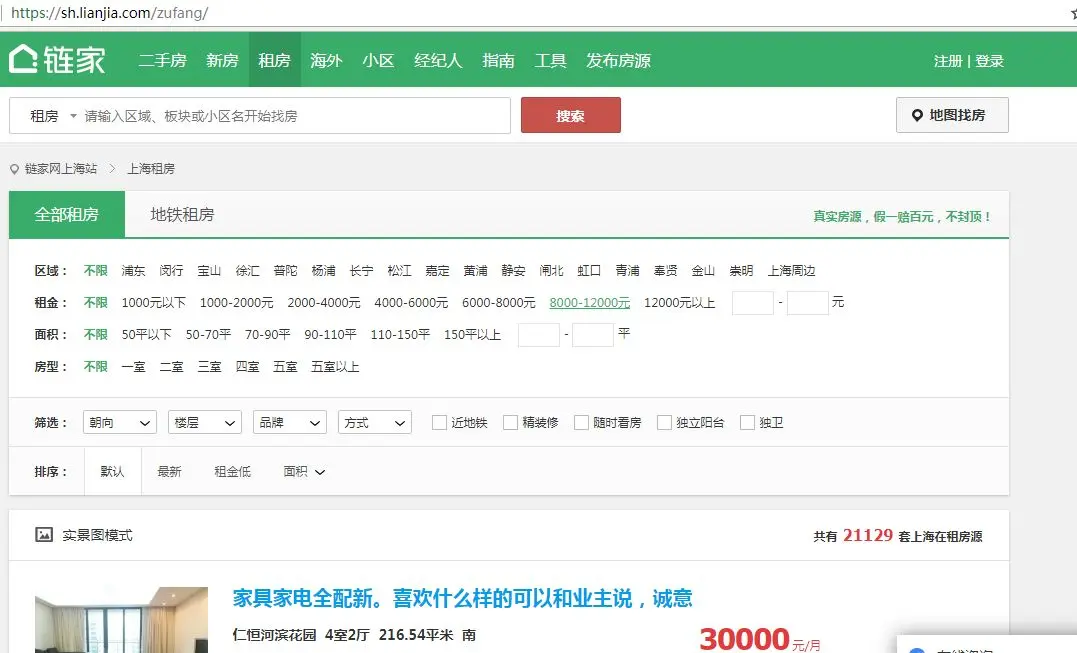Open the 租房 search type dropdown
This screenshot has height=653, width=1077.
click(x=53, y=116)
